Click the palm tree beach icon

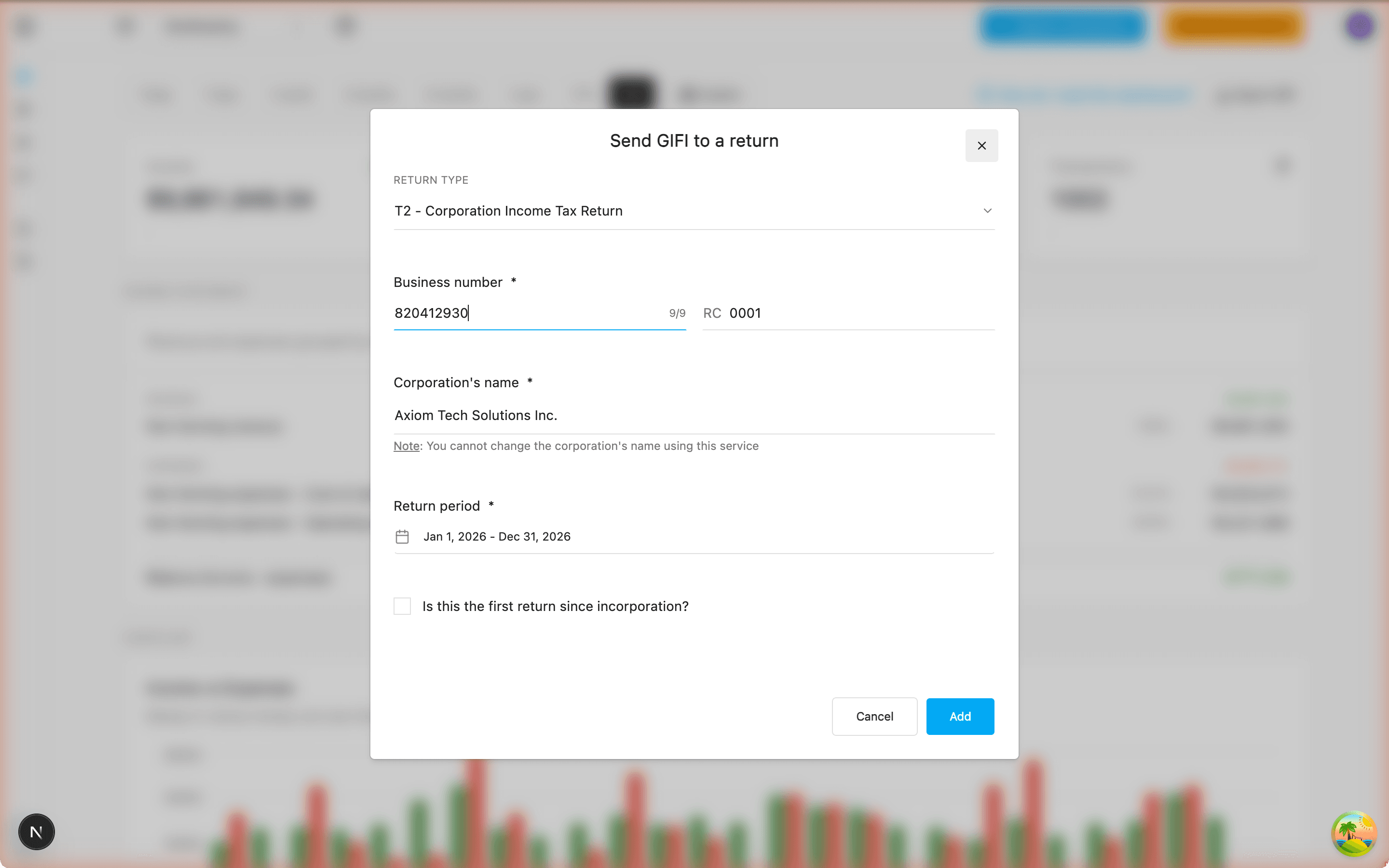1354,834
